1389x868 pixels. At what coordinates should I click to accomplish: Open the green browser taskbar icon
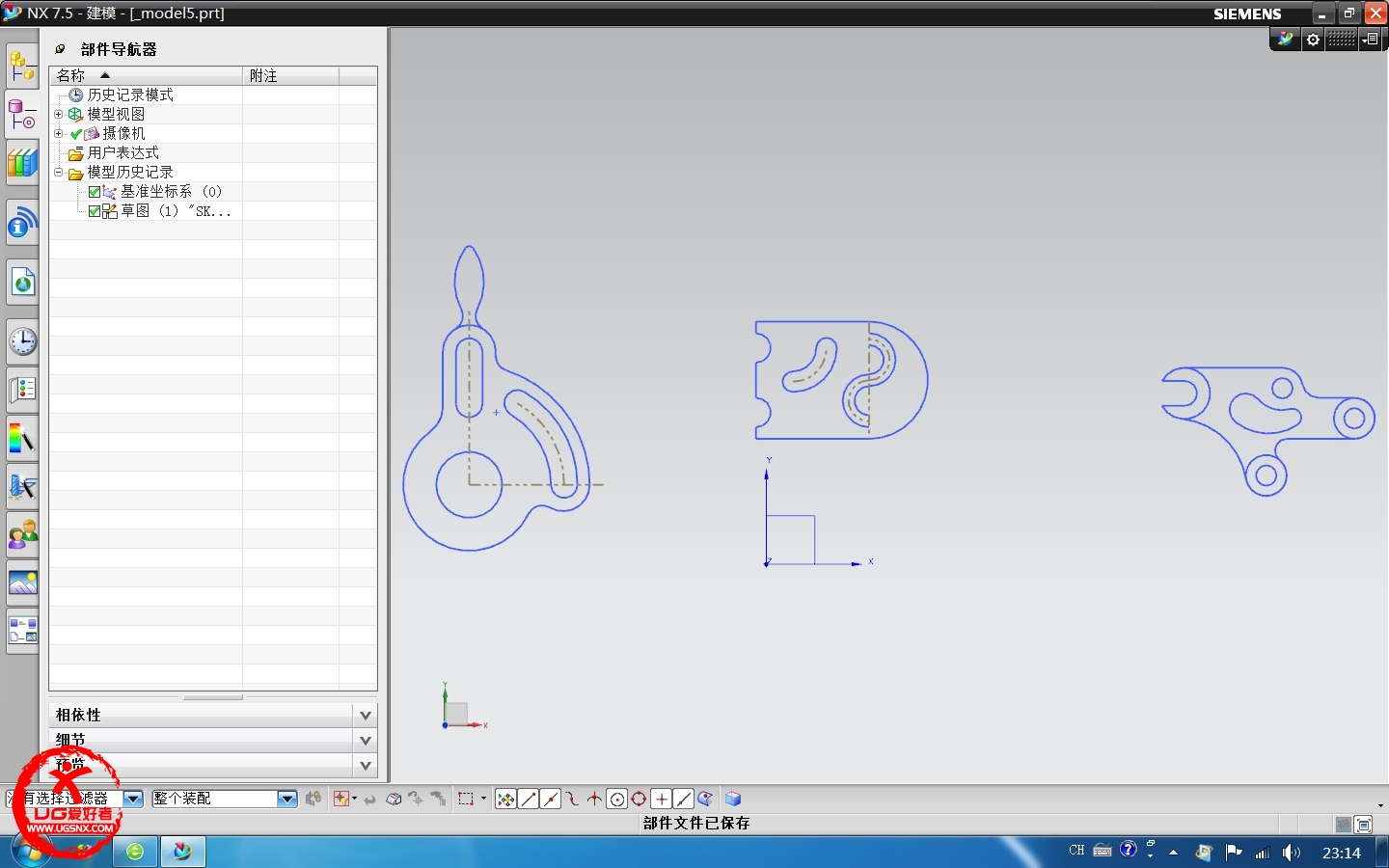pos(135,852)
